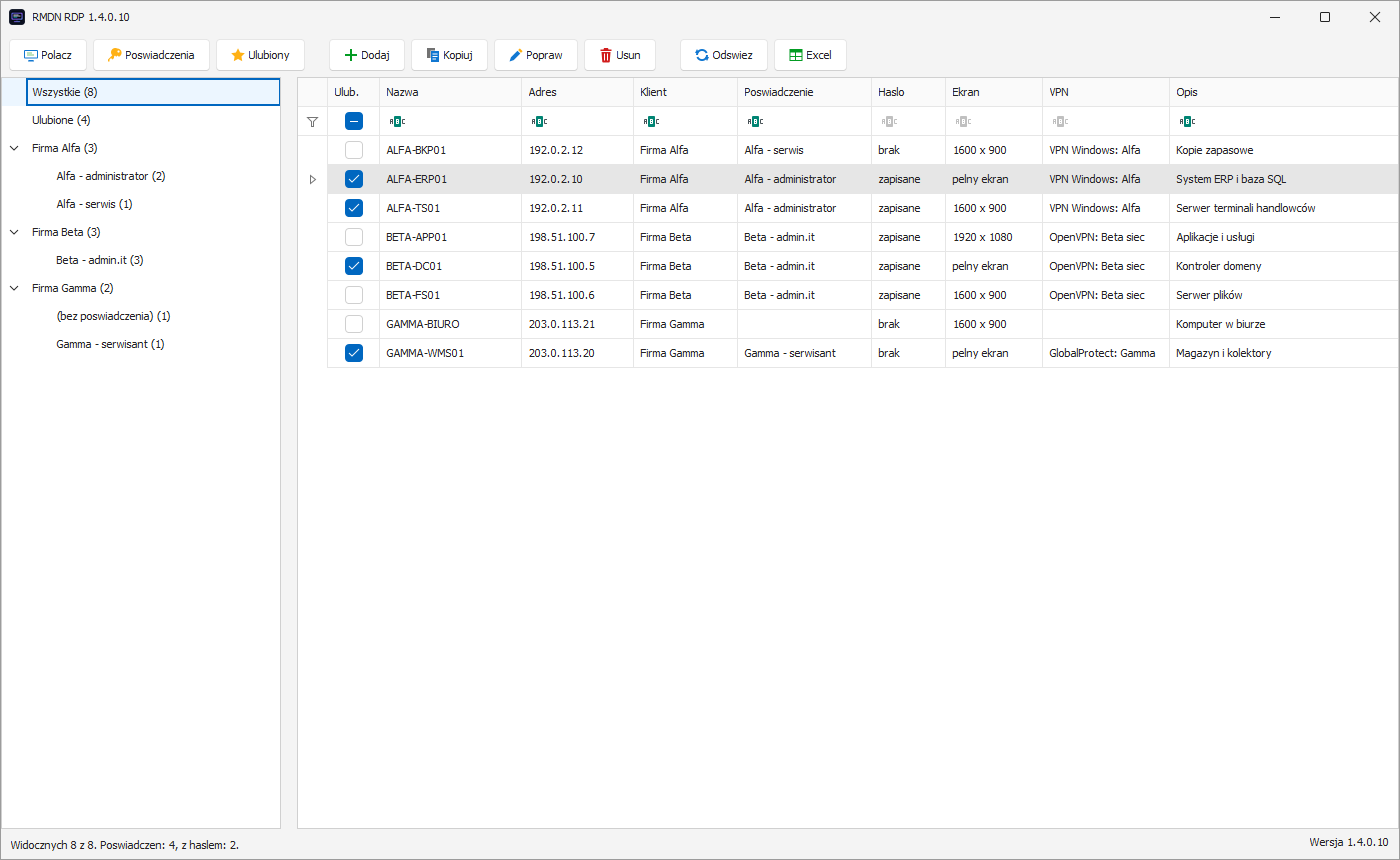The height and width of the screenshot is (860, 1400).
Task: Uncheck the favorite box for ALFA-TS01
Action: point(354,208)
